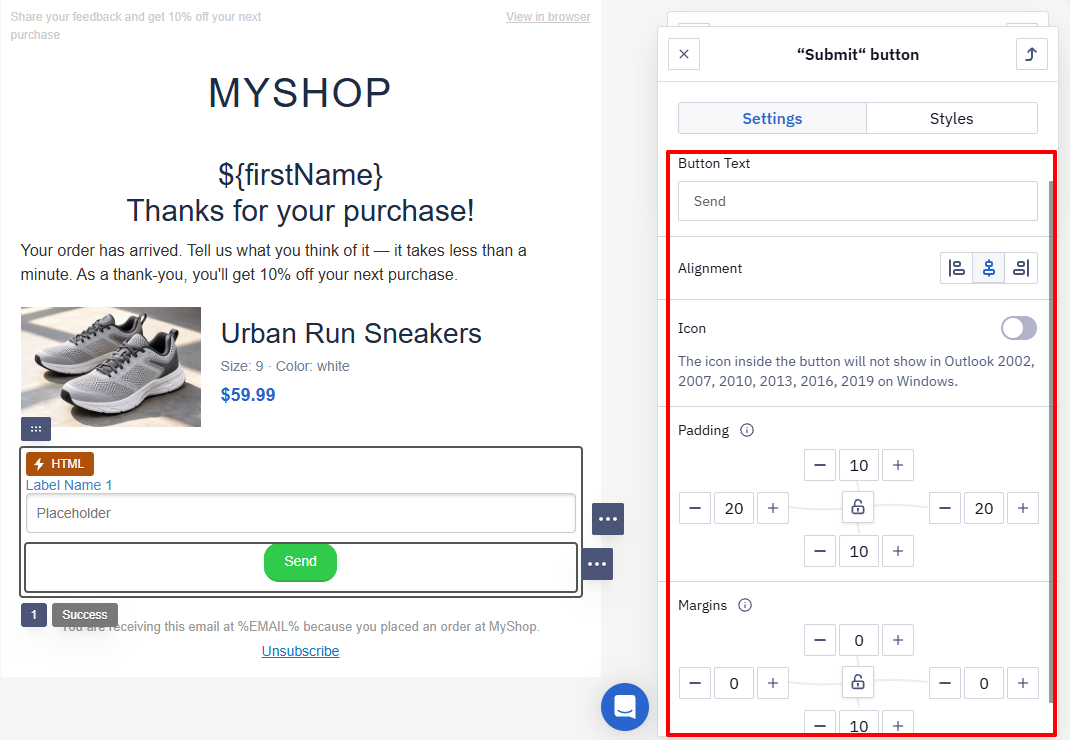Toggle the padding lock icon
Viewport: 1070px width, 740px height.
pos(858,507)
